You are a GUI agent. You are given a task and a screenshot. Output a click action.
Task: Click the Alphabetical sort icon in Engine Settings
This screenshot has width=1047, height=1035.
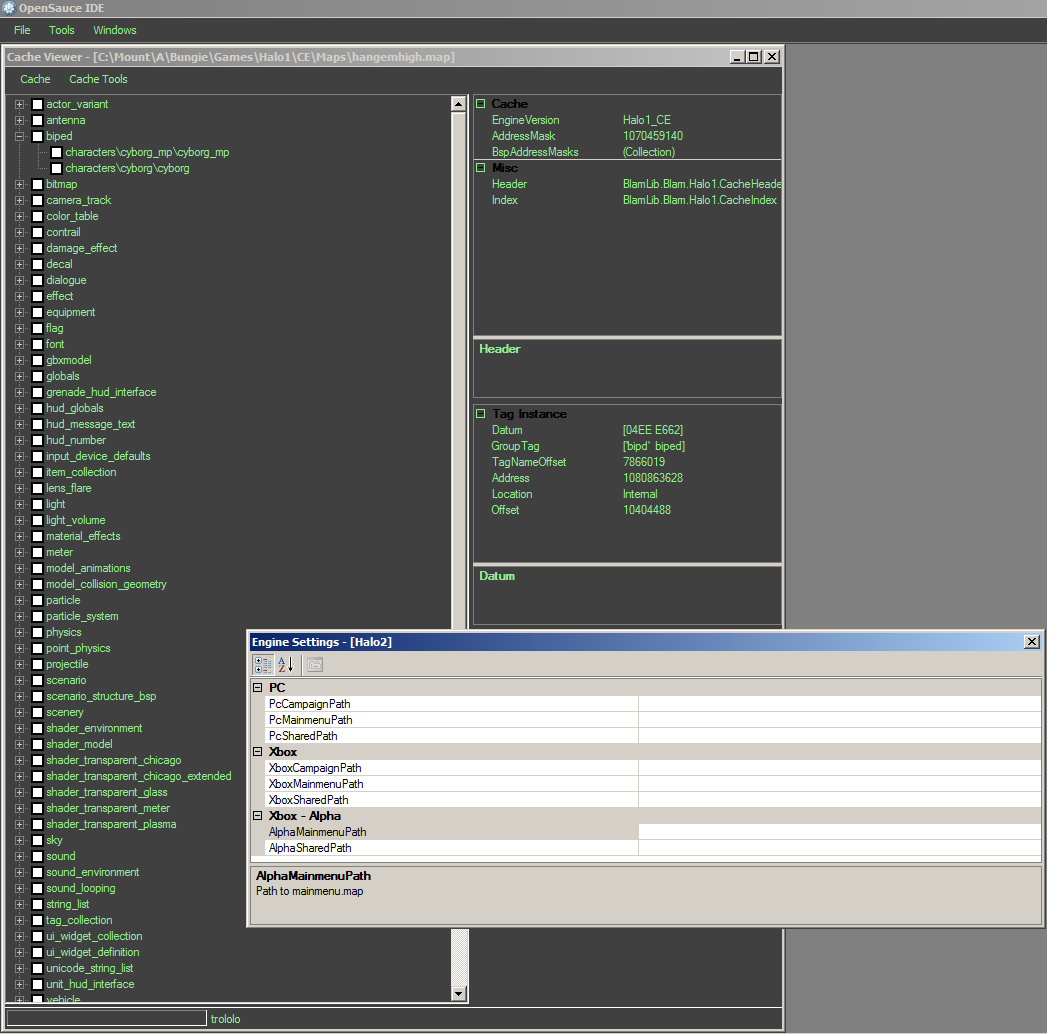click(285, 665)
